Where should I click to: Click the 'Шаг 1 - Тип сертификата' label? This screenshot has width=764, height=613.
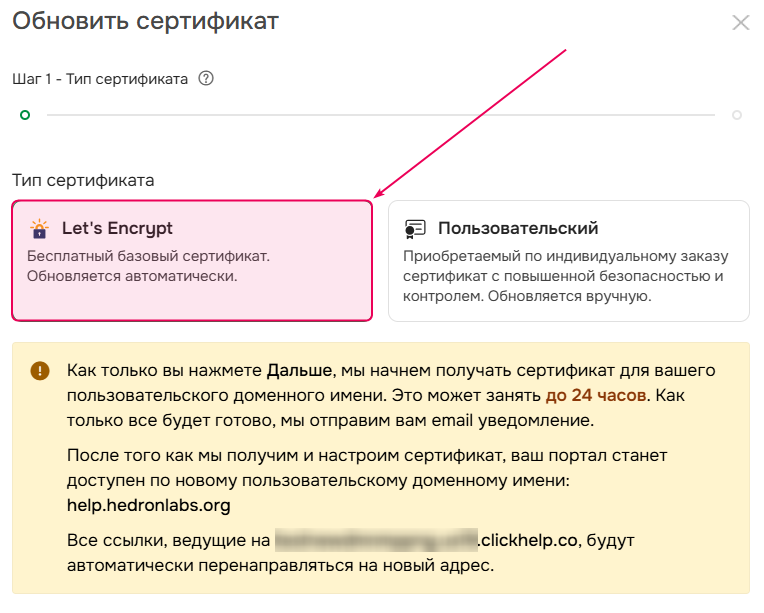100,79
